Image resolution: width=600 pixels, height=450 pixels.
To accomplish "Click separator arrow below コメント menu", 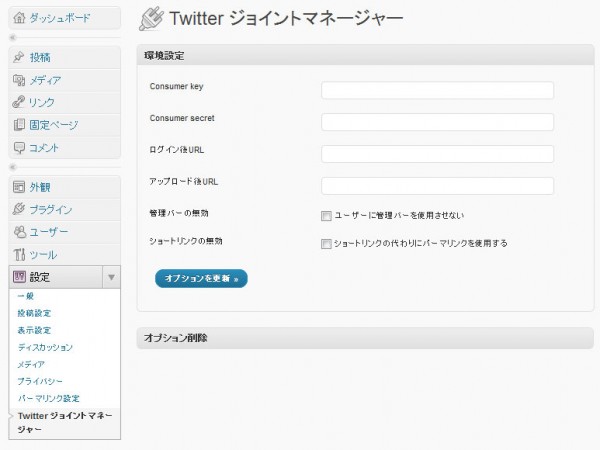I will click(x=13, y=167).
